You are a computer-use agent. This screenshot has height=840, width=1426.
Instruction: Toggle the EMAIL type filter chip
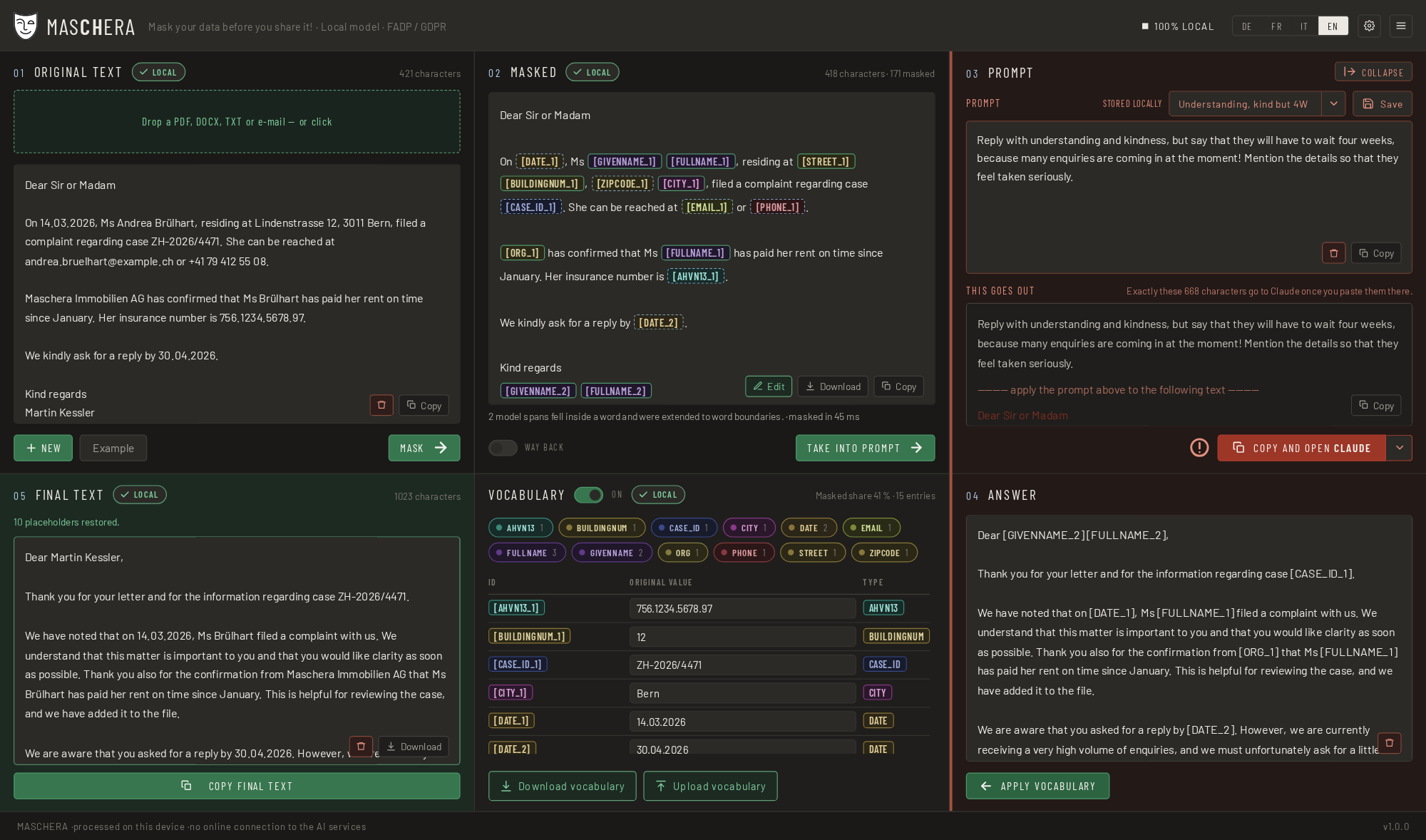871,528
